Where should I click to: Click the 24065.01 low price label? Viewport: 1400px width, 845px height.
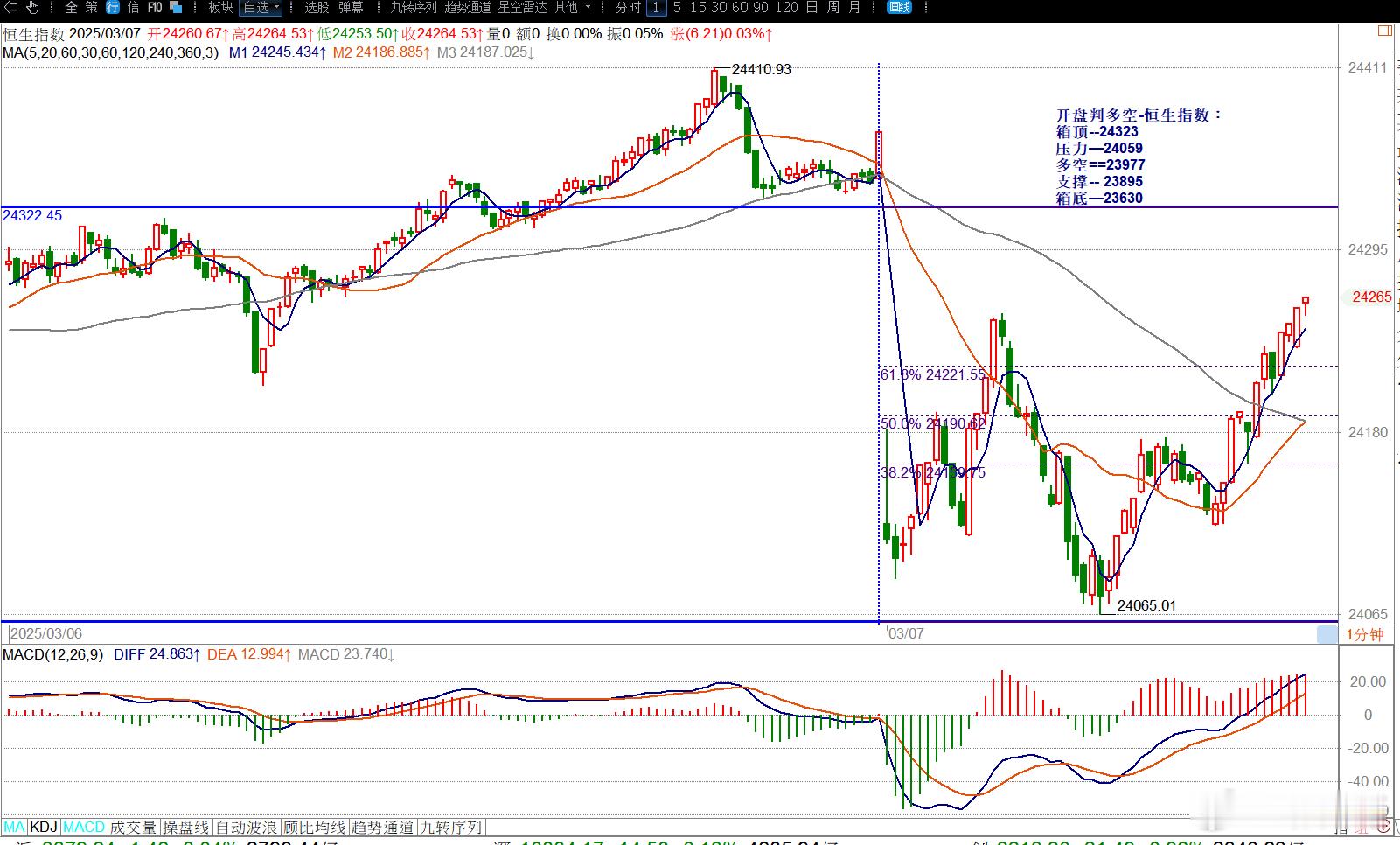tap(1146, 605)
